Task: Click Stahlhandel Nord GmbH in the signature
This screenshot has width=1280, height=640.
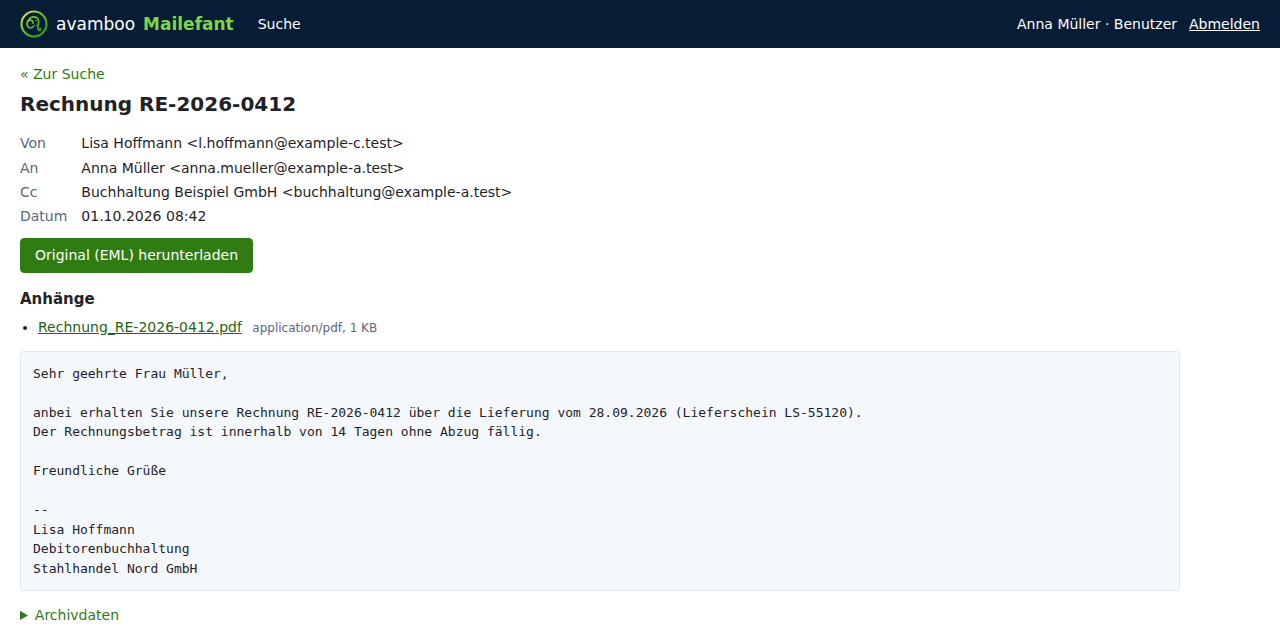Action: click(115, 569)
